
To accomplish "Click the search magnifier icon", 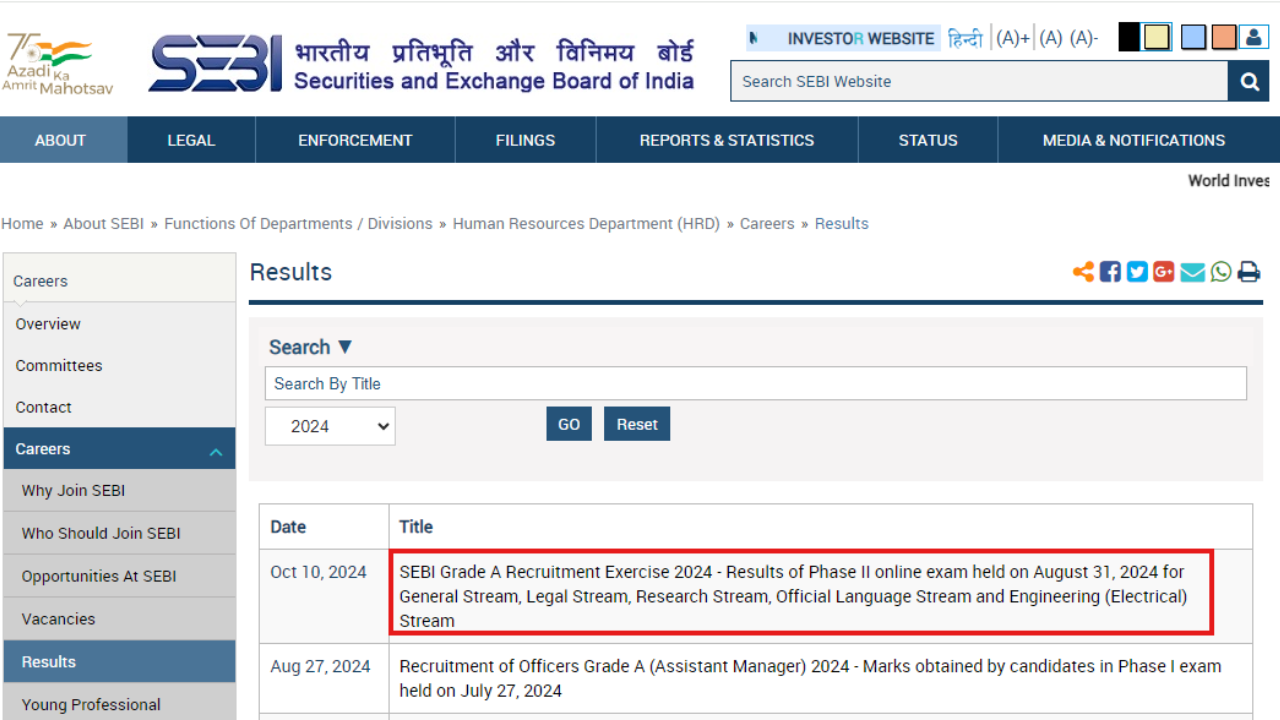I will point(1248,81).
